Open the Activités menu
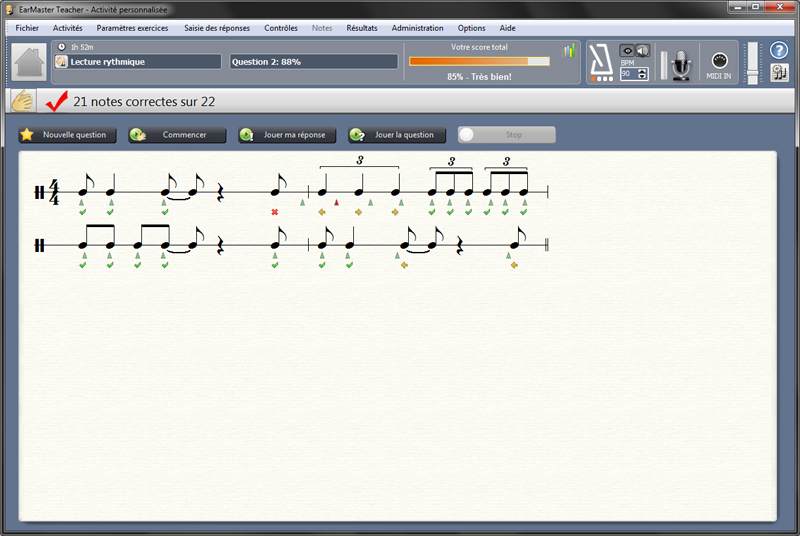 pos(67,28)
